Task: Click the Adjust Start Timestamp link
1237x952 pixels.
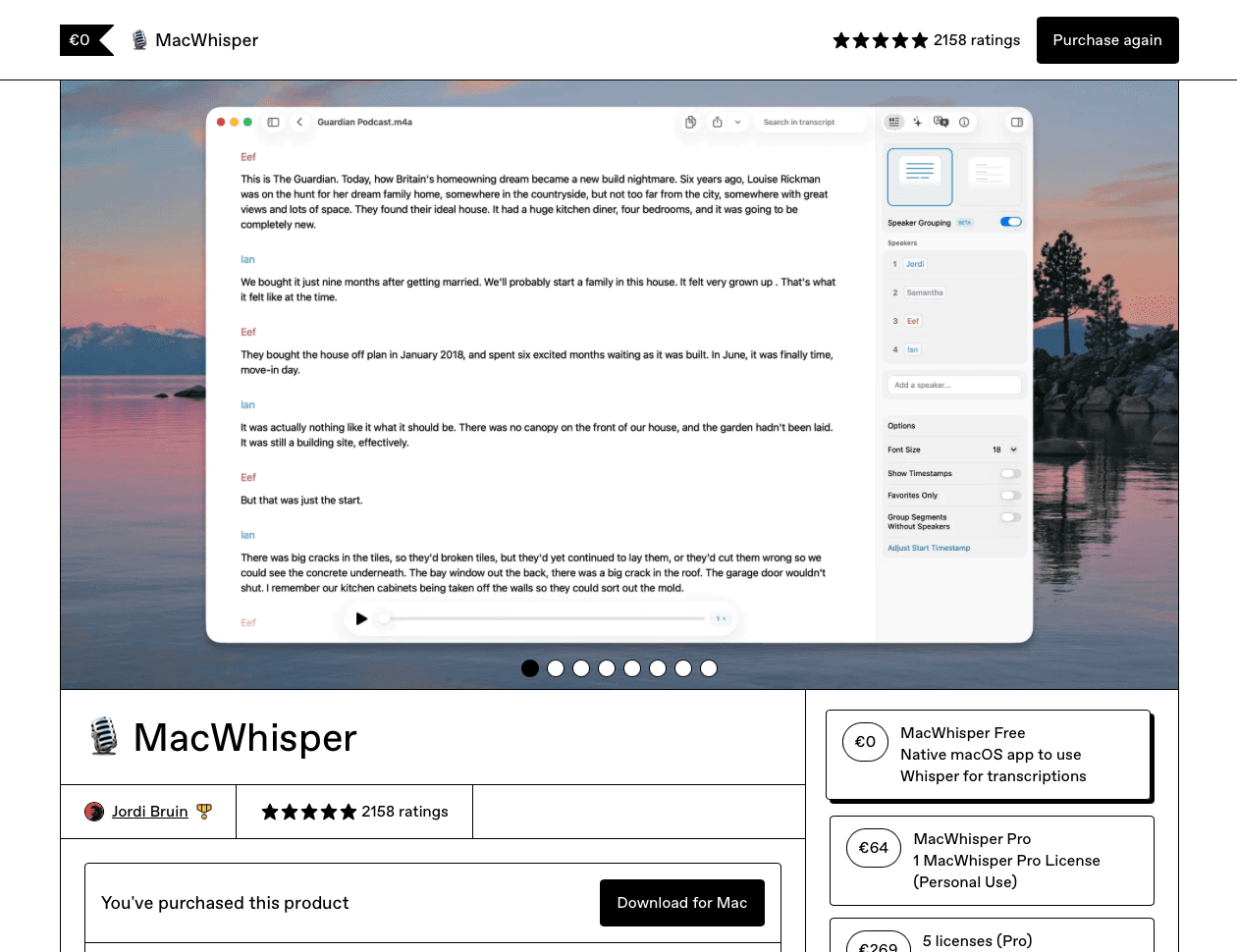Action: 929,548
